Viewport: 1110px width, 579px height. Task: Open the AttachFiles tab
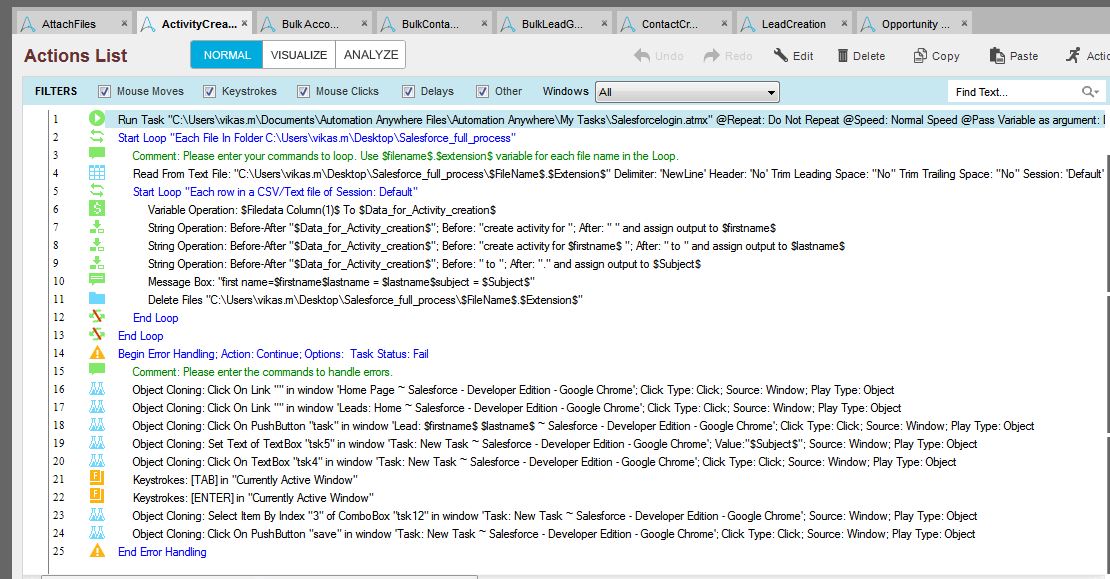pos(70,24)
